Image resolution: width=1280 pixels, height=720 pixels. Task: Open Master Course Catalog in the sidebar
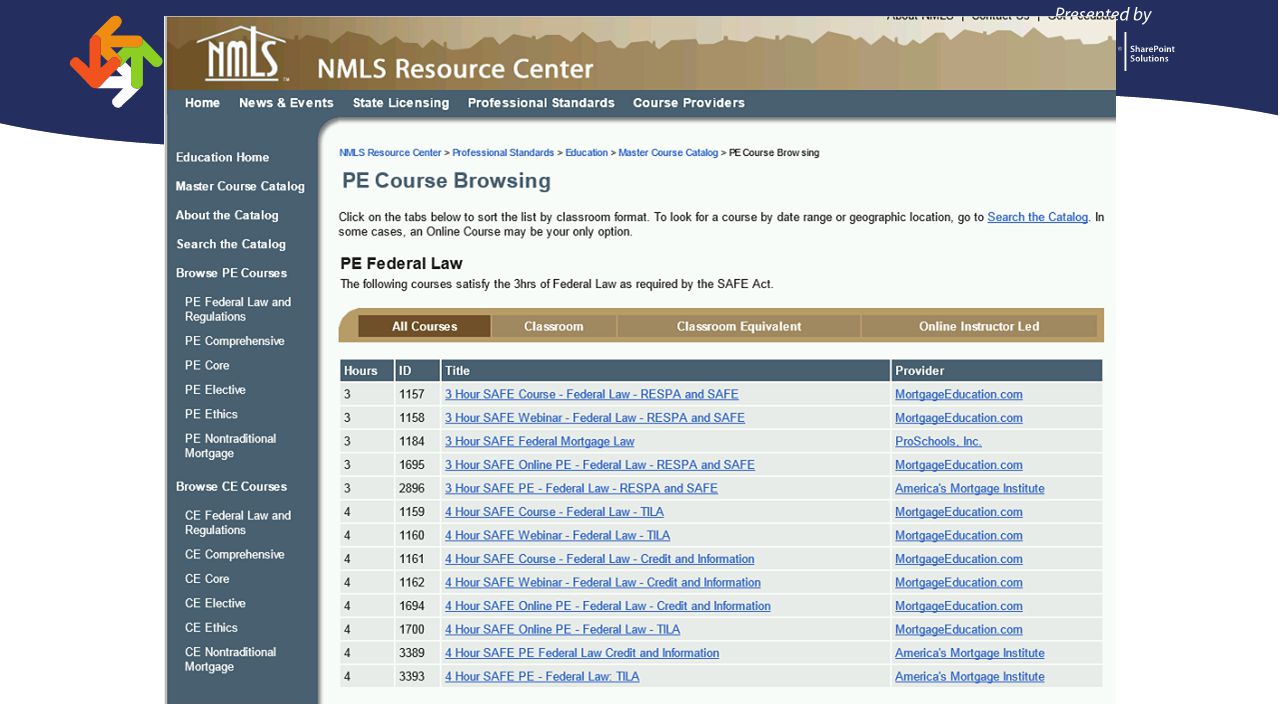pyautogui.click(x=240, y=186)
